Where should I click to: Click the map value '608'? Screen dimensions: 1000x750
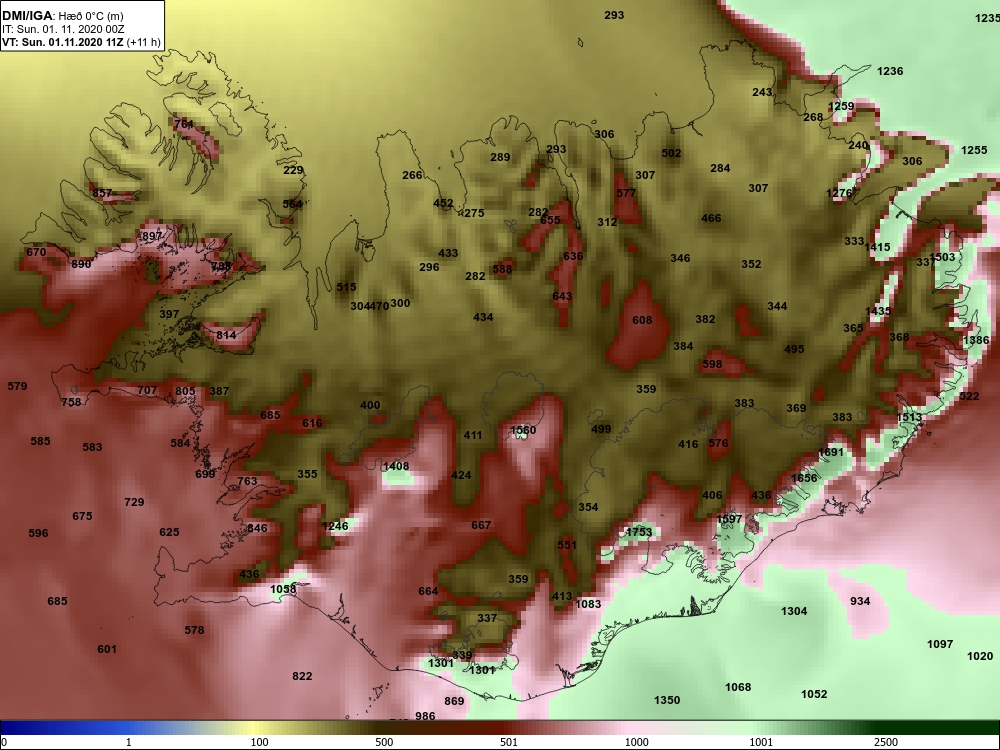tap(642, 320)
